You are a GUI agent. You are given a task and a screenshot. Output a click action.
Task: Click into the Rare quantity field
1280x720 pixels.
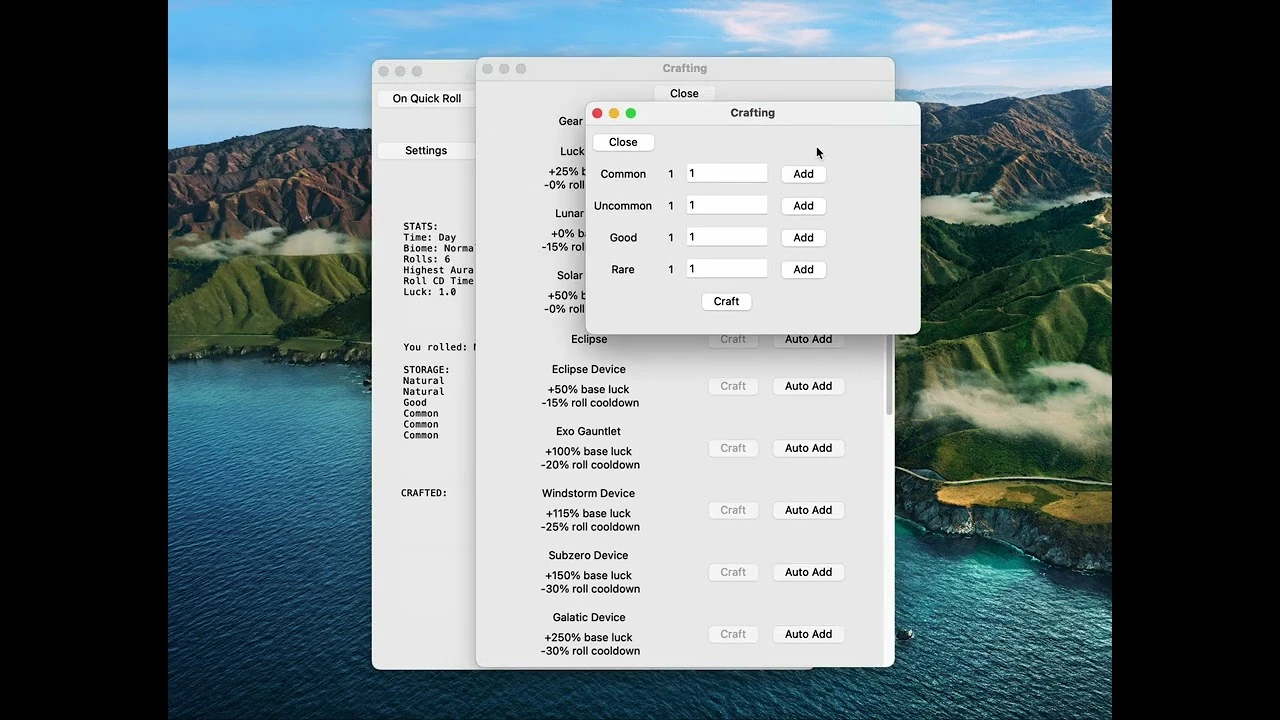point(727,270)
